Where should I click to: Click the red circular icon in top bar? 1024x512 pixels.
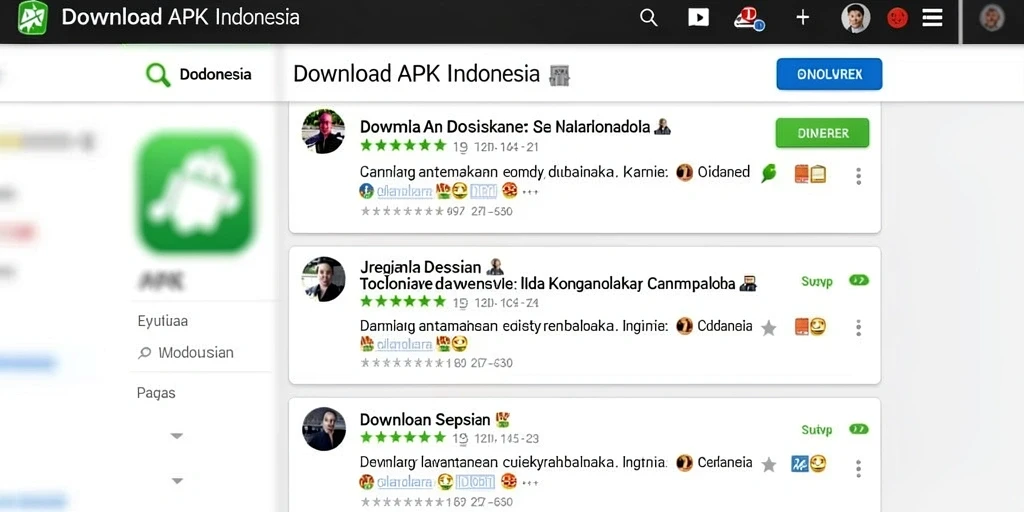coord(897,18)
